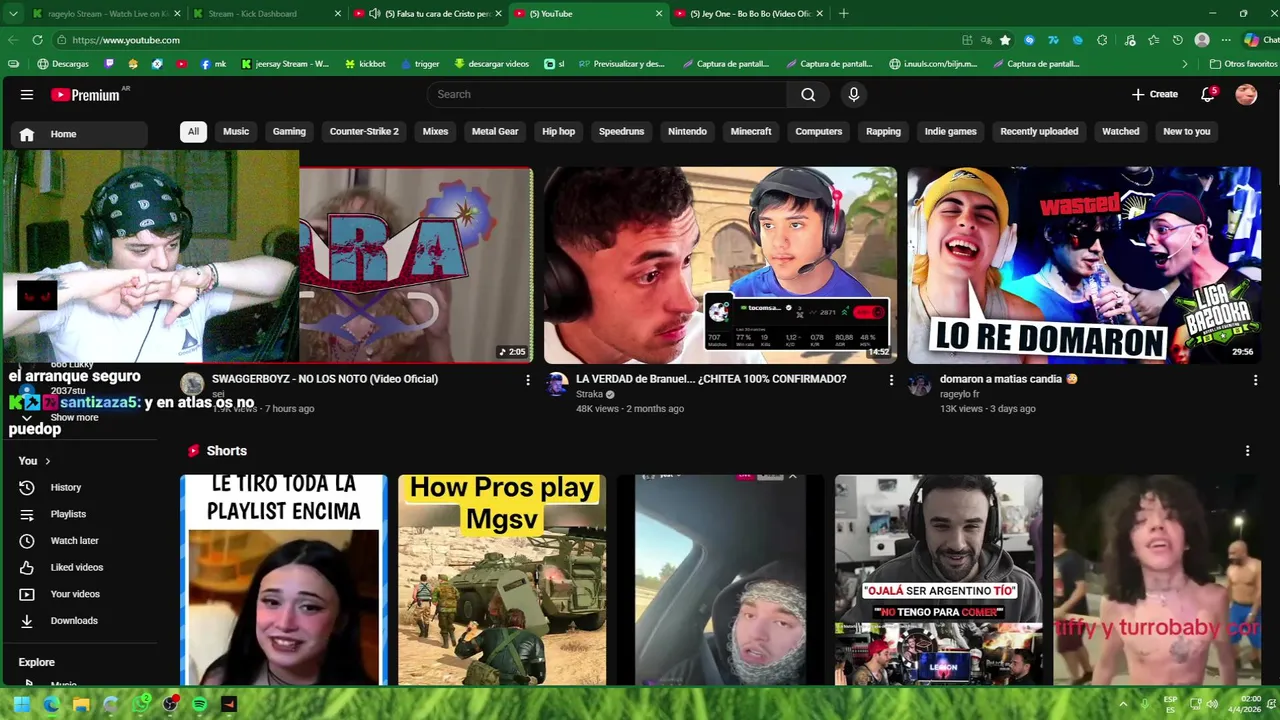Open options for SWAGGERBOYZ video
1280x720 pixels.
click(x=528, y=380)
